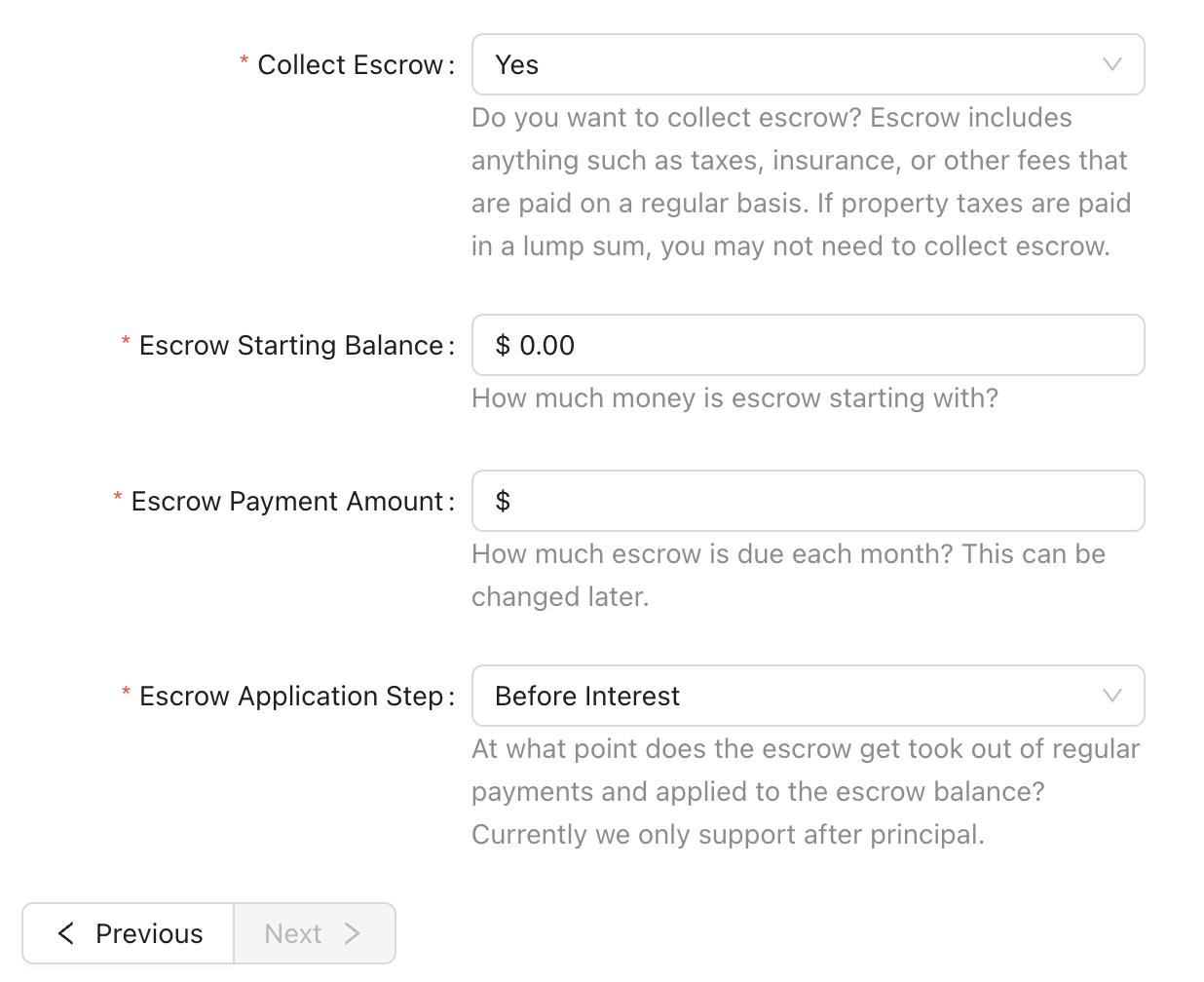Click the dollar sign in Starting Balance field
Viewport: 1204px width, 982px height.
coord(503,345)
